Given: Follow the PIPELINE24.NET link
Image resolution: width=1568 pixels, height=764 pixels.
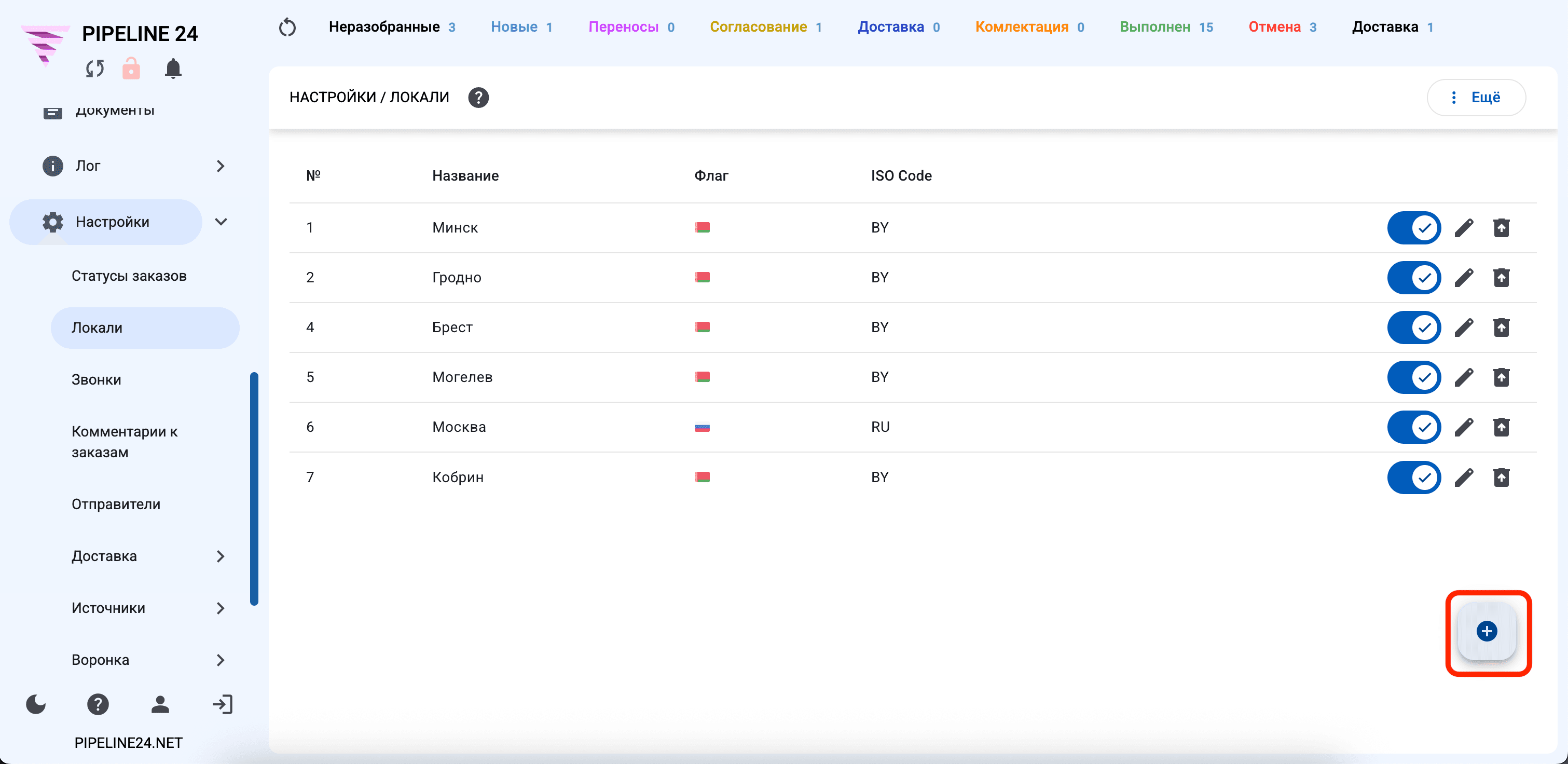Looking at the screenshot, I should pyautogui.click(x=128, y=743).
